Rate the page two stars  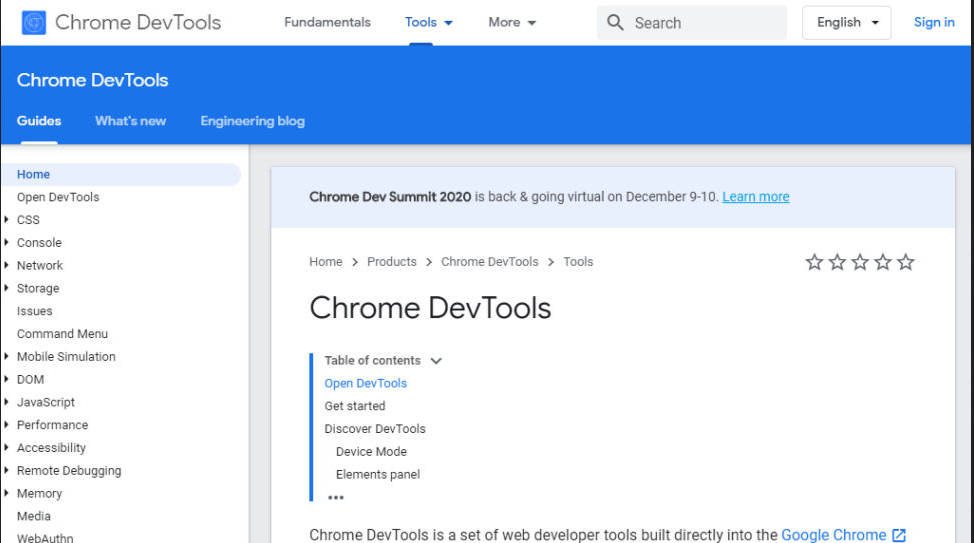click(x=837, y=262)
